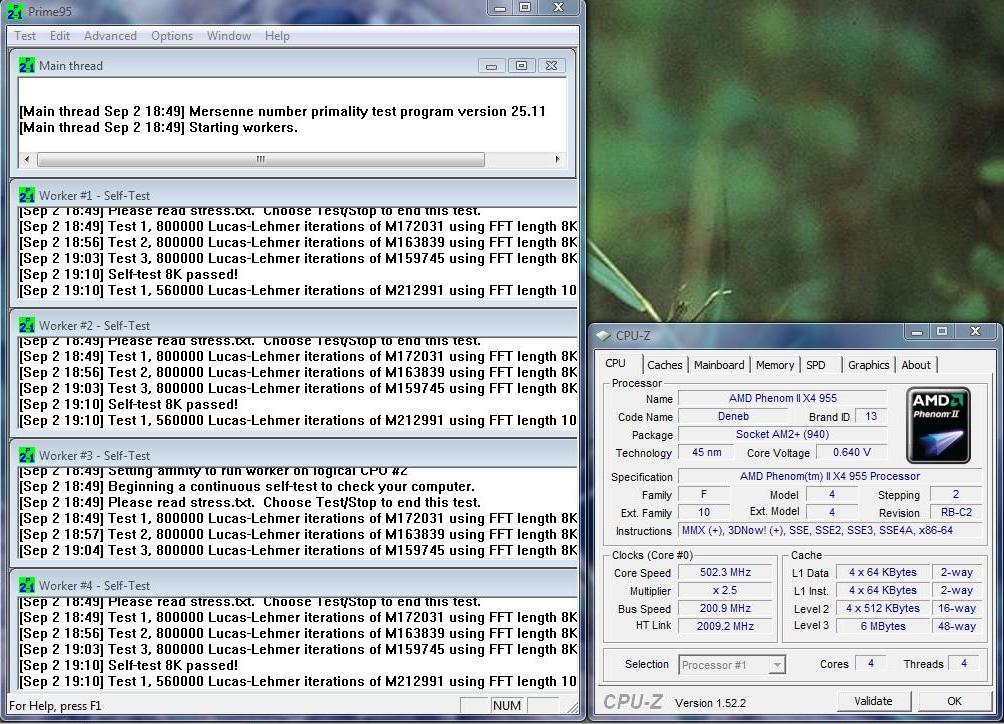Maximize the Main thread child window
The image size is (1004, 724).
(521, 66)
